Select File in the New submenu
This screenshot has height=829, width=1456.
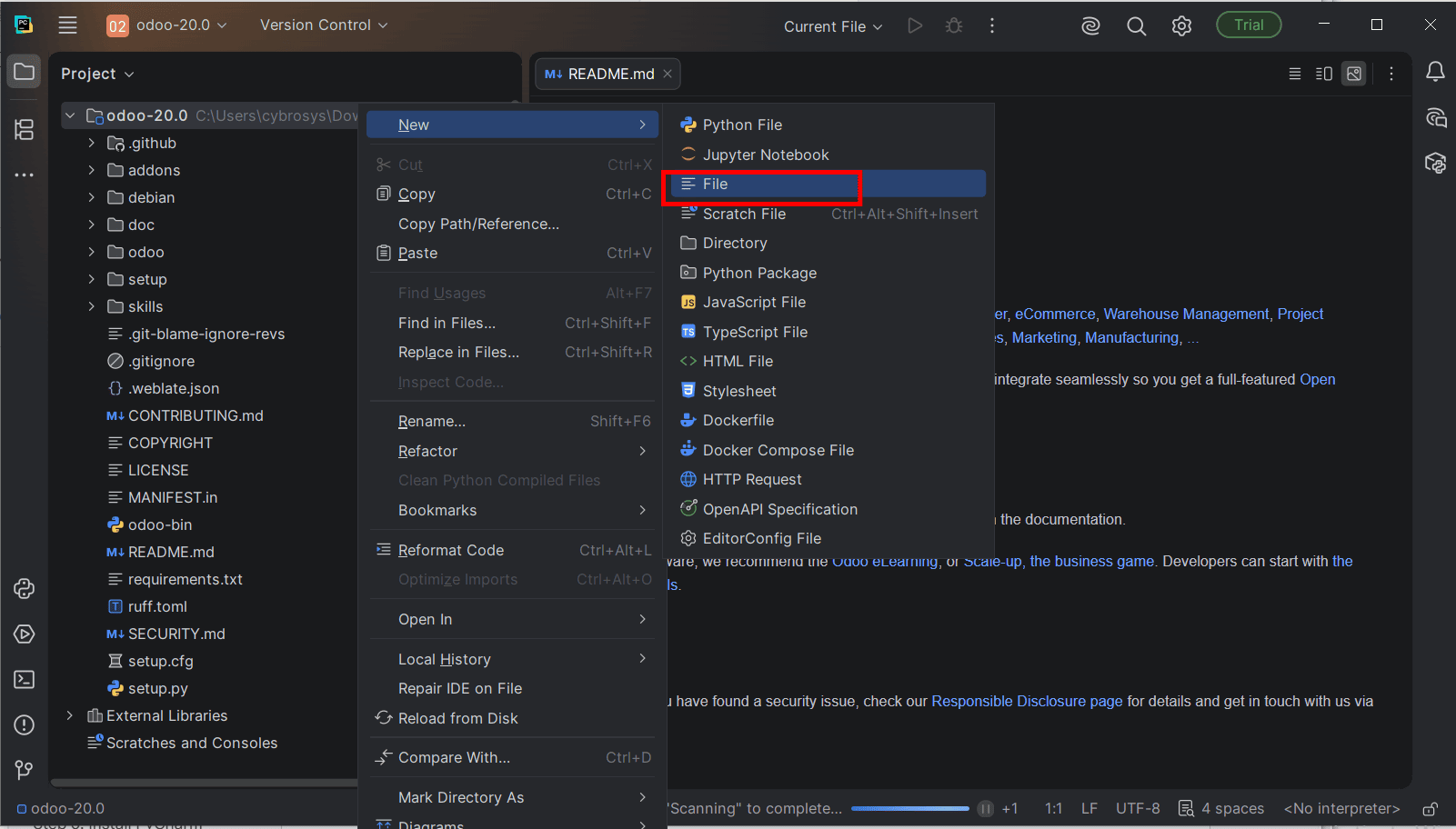[828, 184]
